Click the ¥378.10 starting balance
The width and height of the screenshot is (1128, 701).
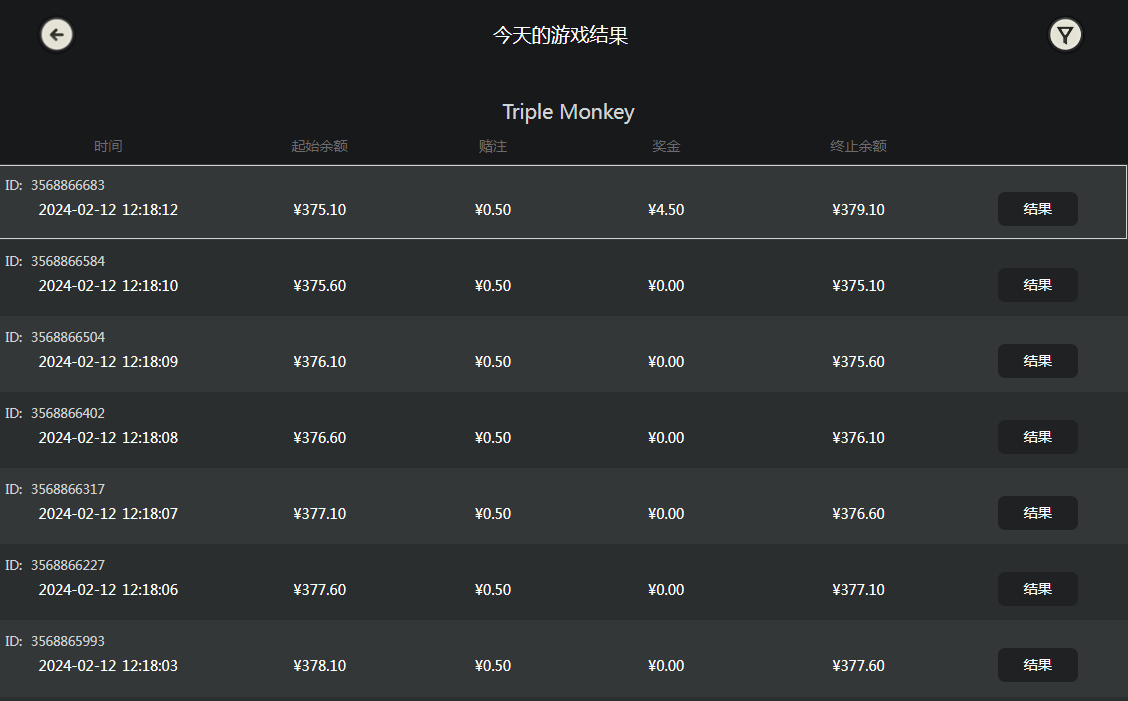tap(319, 666)
